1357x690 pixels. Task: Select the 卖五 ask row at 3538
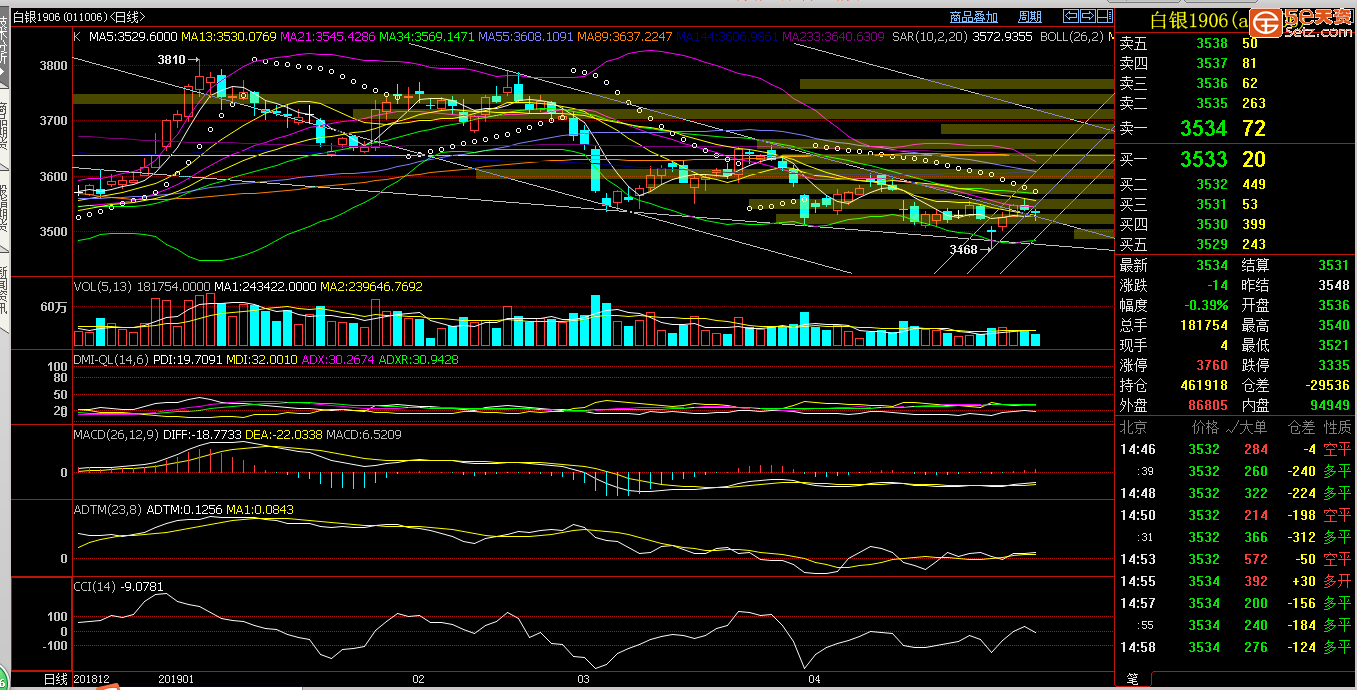(x=1235, y=43)
